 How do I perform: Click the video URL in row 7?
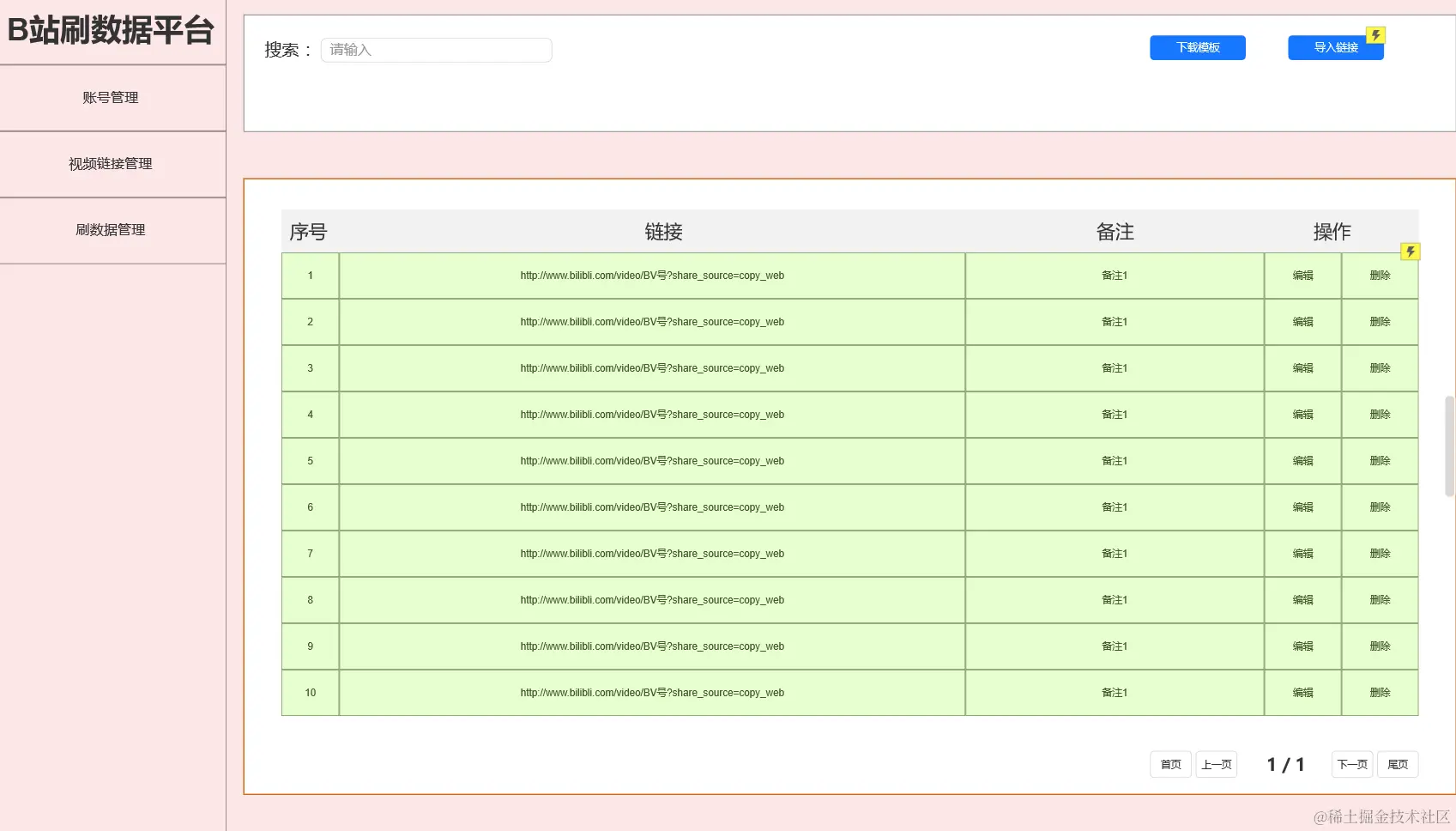click(652, 554)
